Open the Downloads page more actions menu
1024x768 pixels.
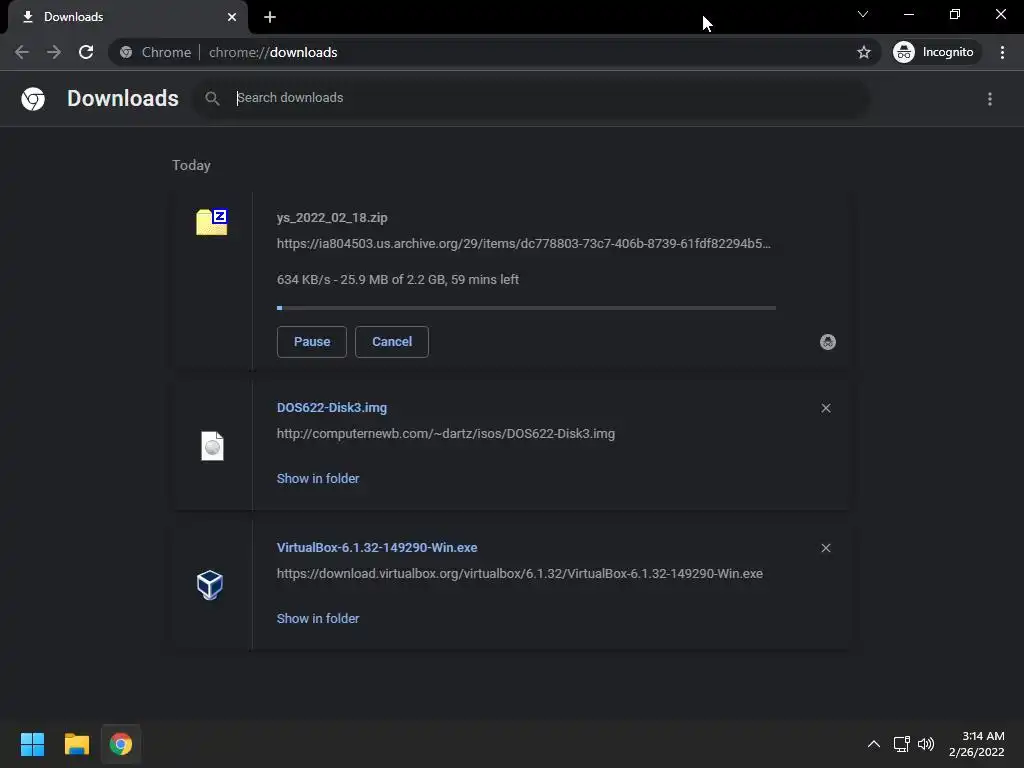click(x=989, y=99)
